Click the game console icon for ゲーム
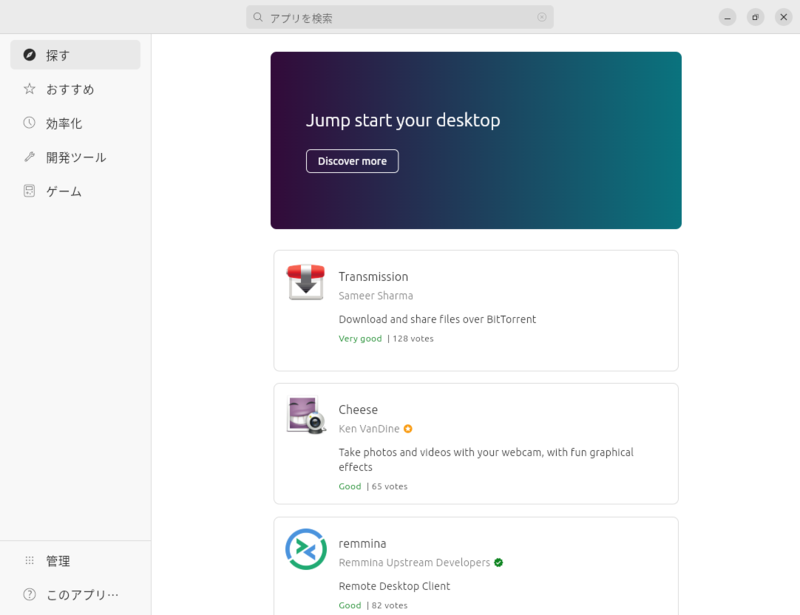The width and height of the screenshot is (800, 615). pyautogui.click(x=30, y=191)
